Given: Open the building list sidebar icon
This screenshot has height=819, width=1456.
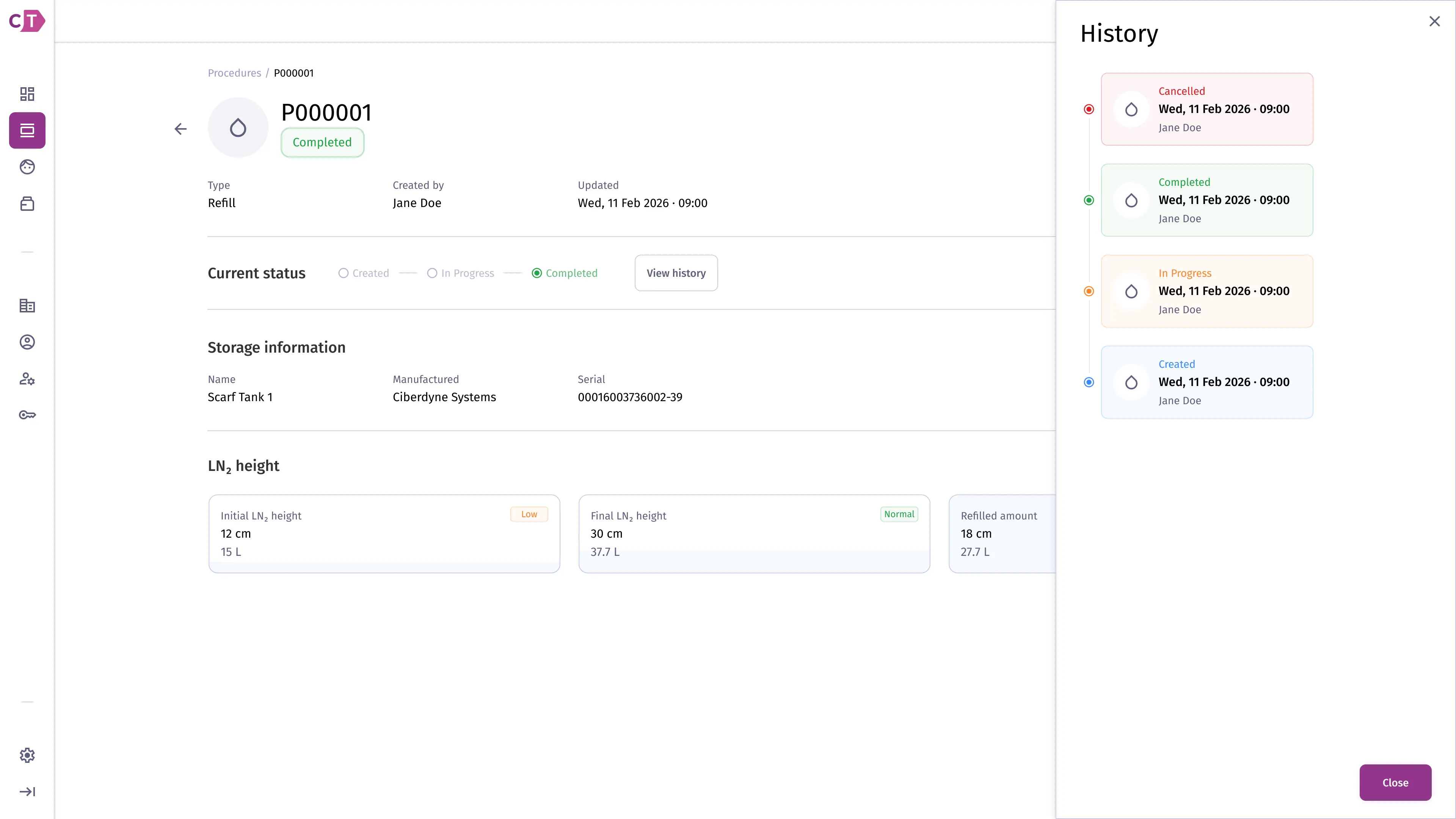Looking at the screenshot, I should 27,306.
